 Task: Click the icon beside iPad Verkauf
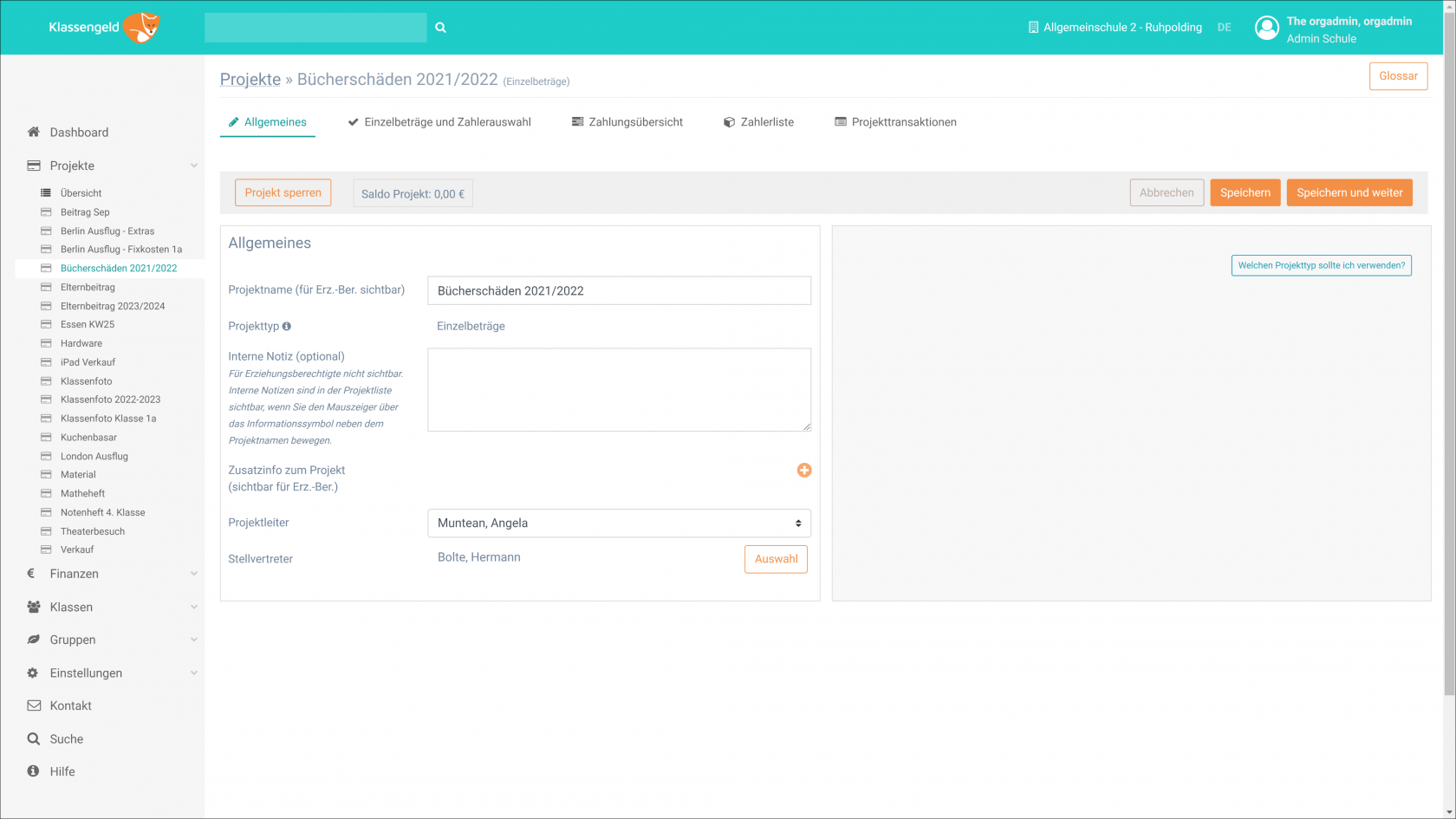pos(46,362)
